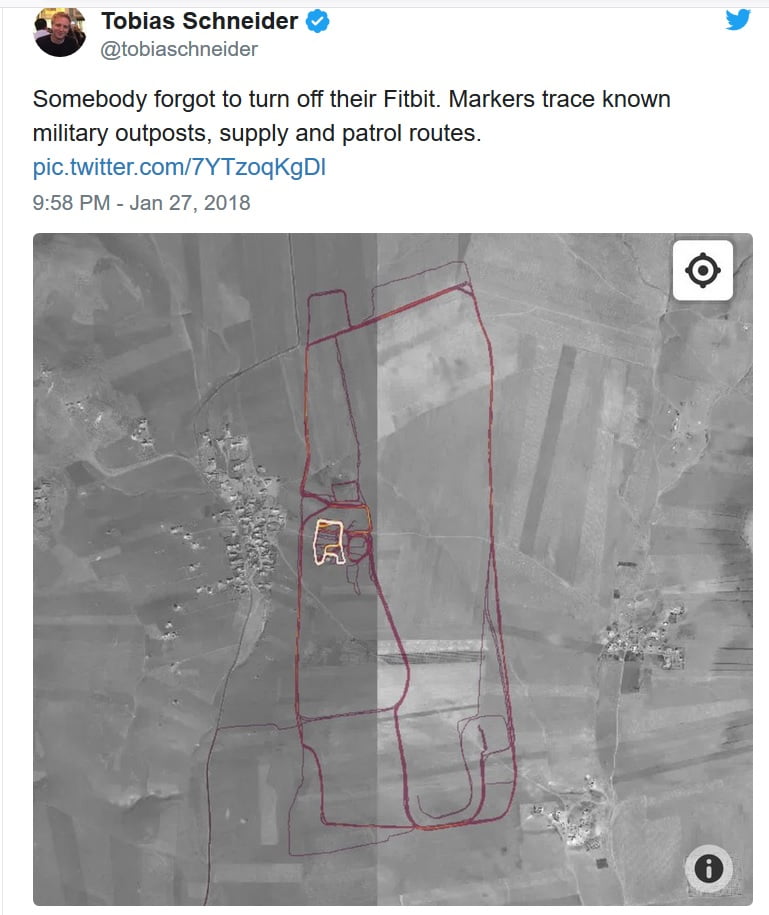
Task: Tap the crosshair locate icon on map
Action: pos(702,270)
